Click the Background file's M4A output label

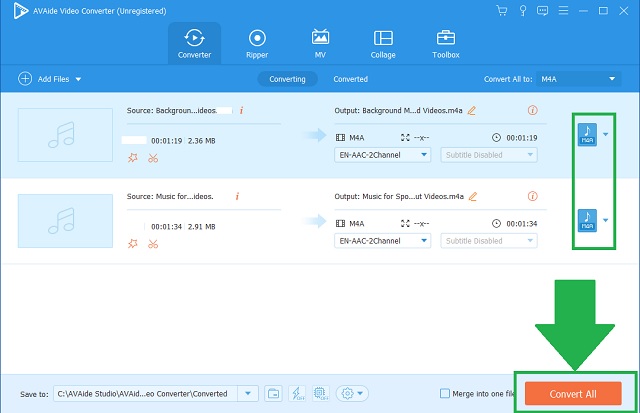click(x=357, y=138)
